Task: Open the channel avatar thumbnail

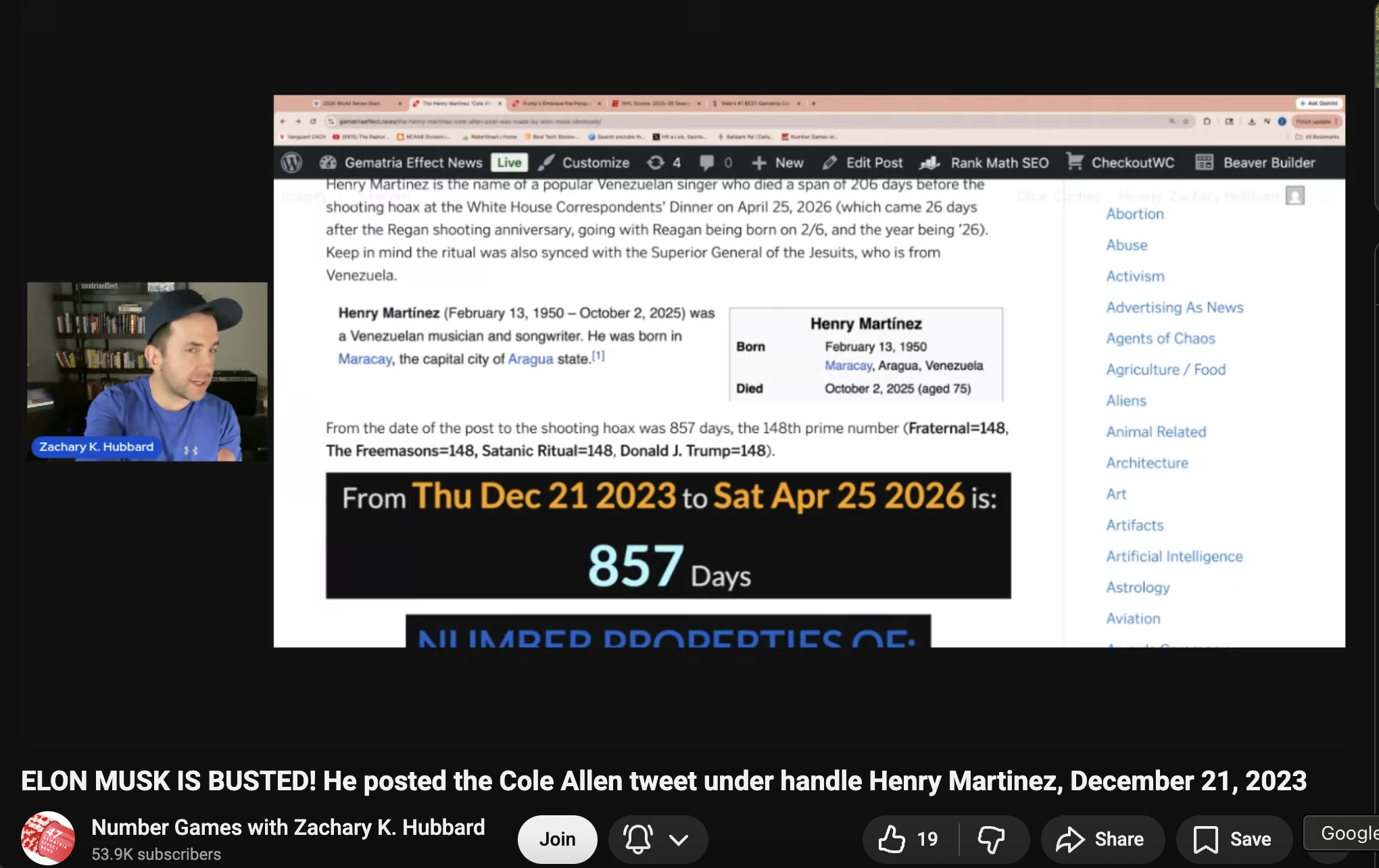Action: pyautogui.click(x=48, y=838)
